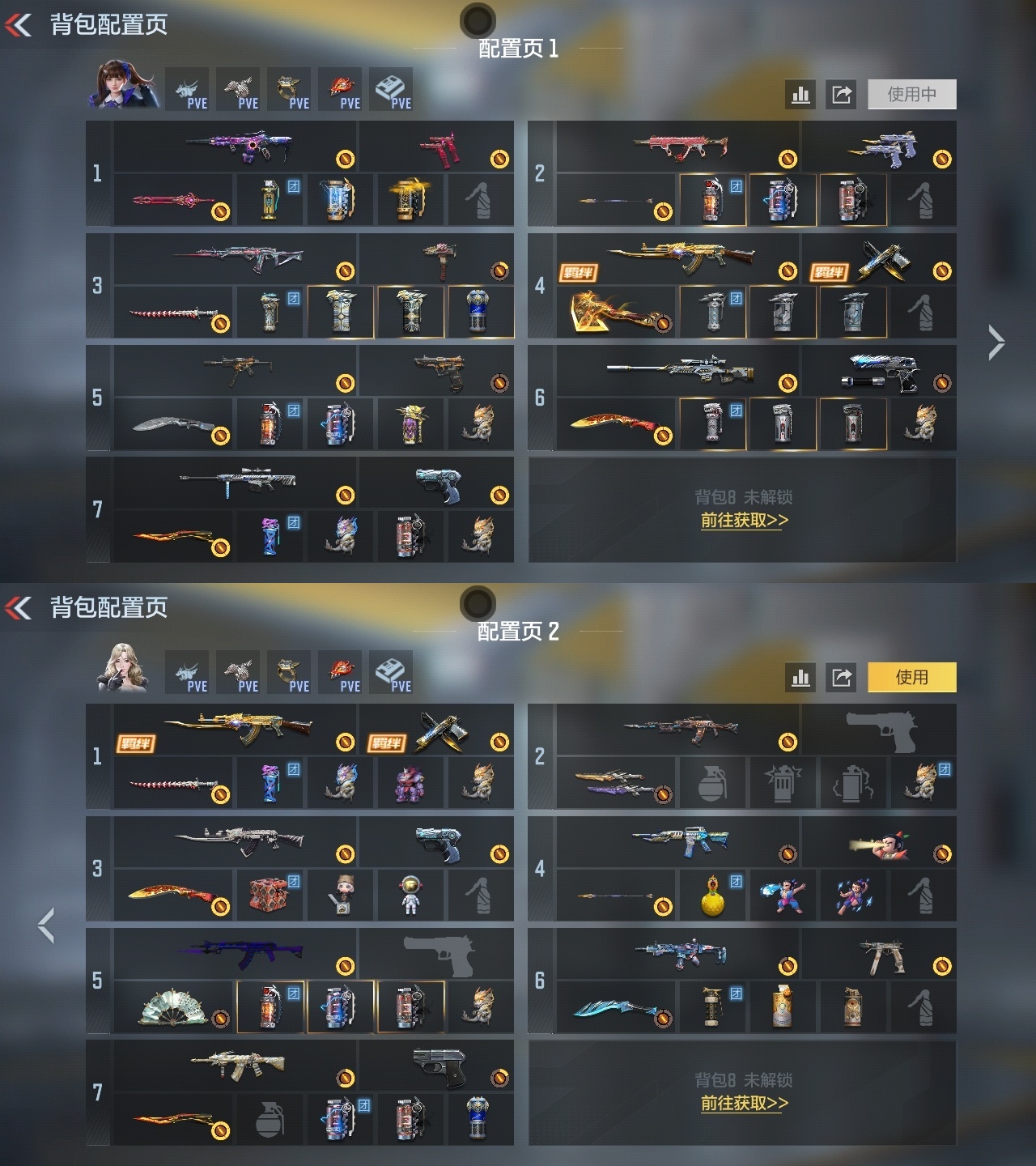The width and height of the screenshot is (1036, 1166).
Task: Select the blonde character avatar on page 2
Action: pos(123,668)
